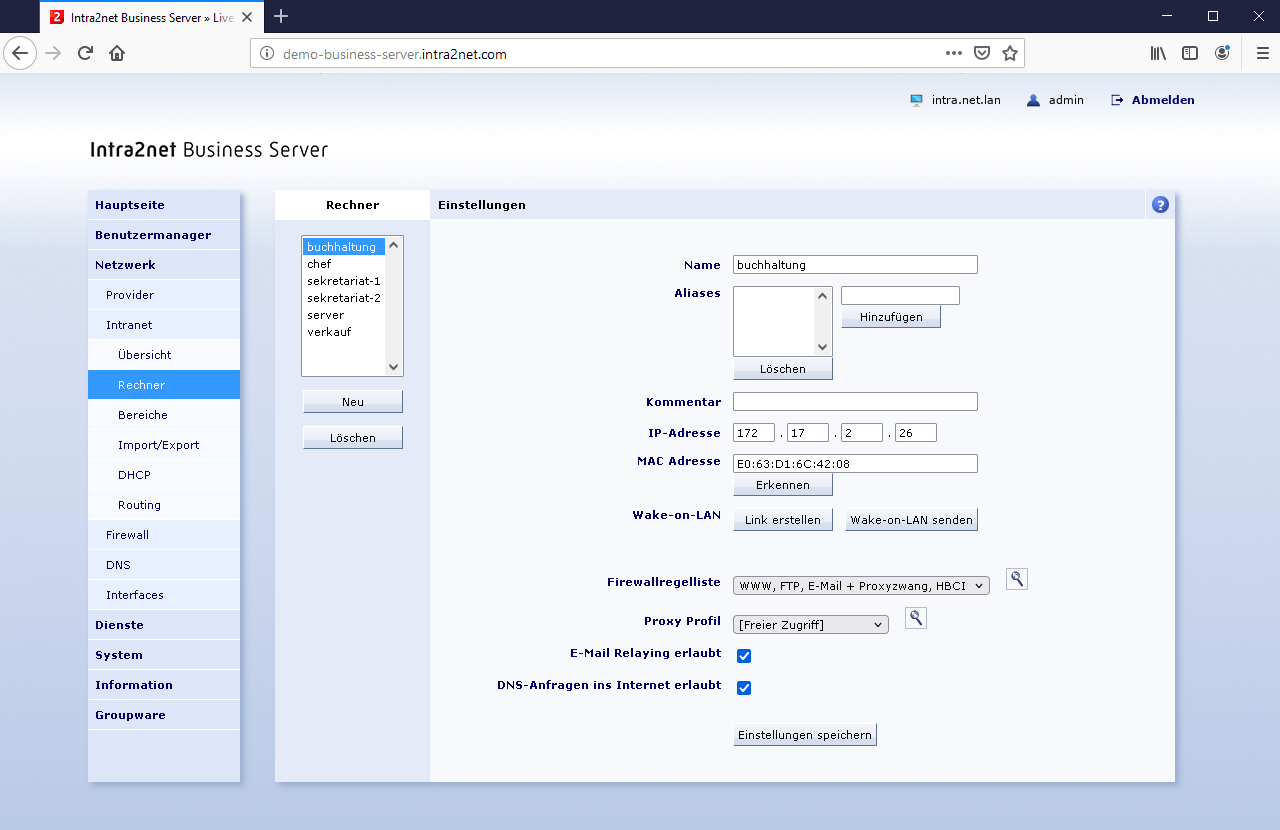Reload the page with the refresh icon
Viewport: 1280px width, 830px height.
pyautogui.click(x=85, y=54)
